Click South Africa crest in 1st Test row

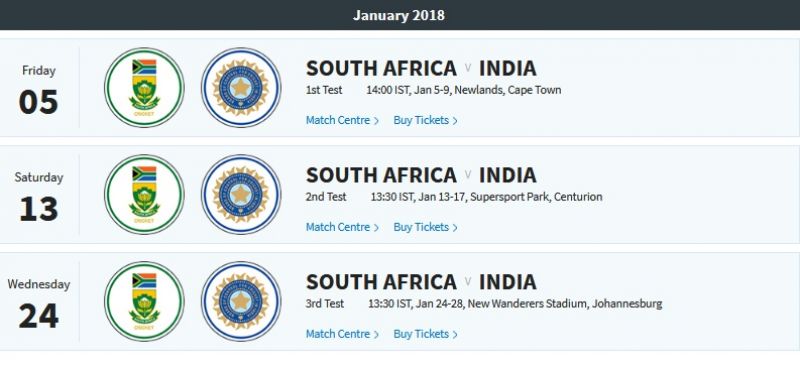click(x=144, y=87)
